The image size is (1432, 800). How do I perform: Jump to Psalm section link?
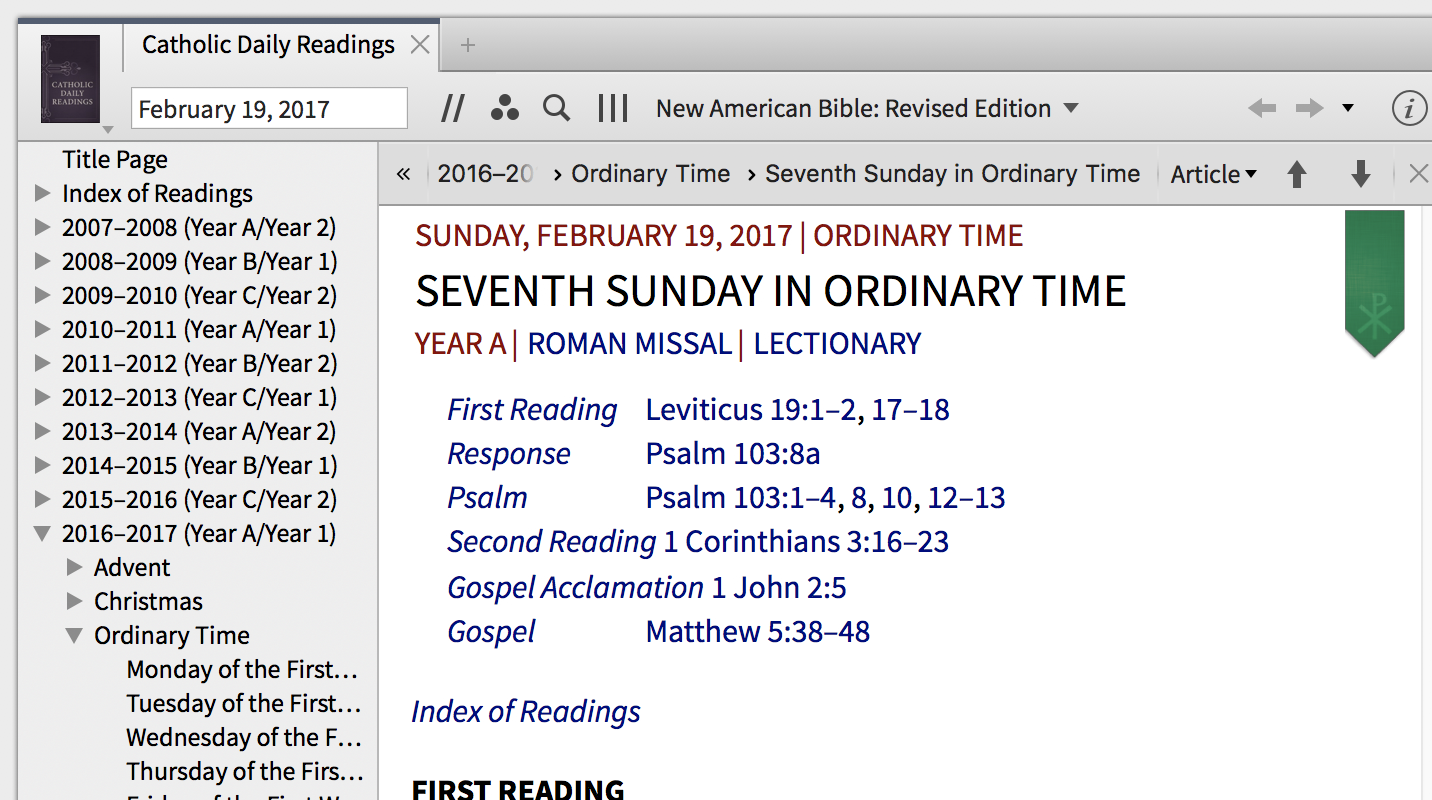(487, 498)
